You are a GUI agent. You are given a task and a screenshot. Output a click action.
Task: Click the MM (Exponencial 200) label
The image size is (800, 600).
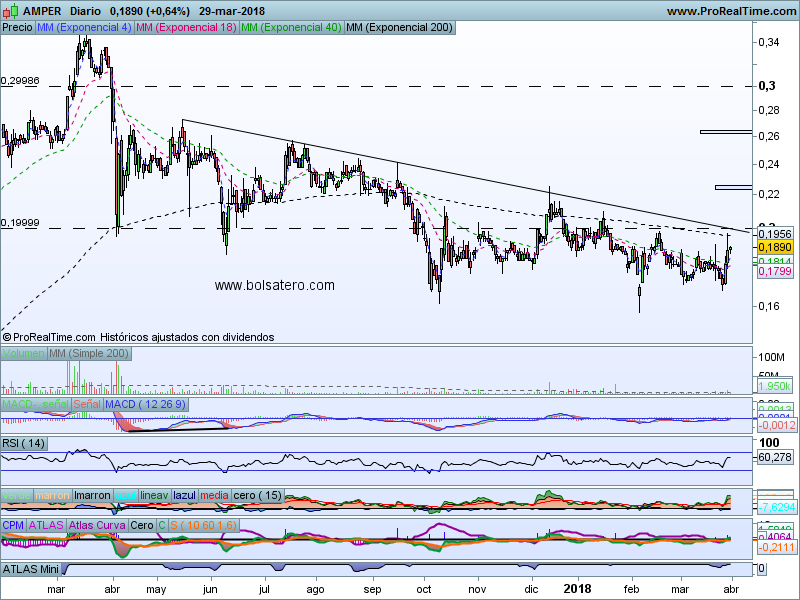[x=397, y=28]
